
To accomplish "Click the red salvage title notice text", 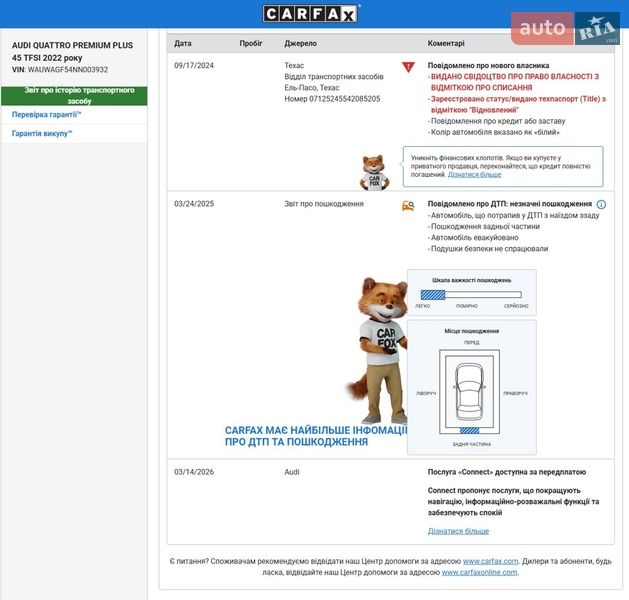I will (x=515, y=82).
